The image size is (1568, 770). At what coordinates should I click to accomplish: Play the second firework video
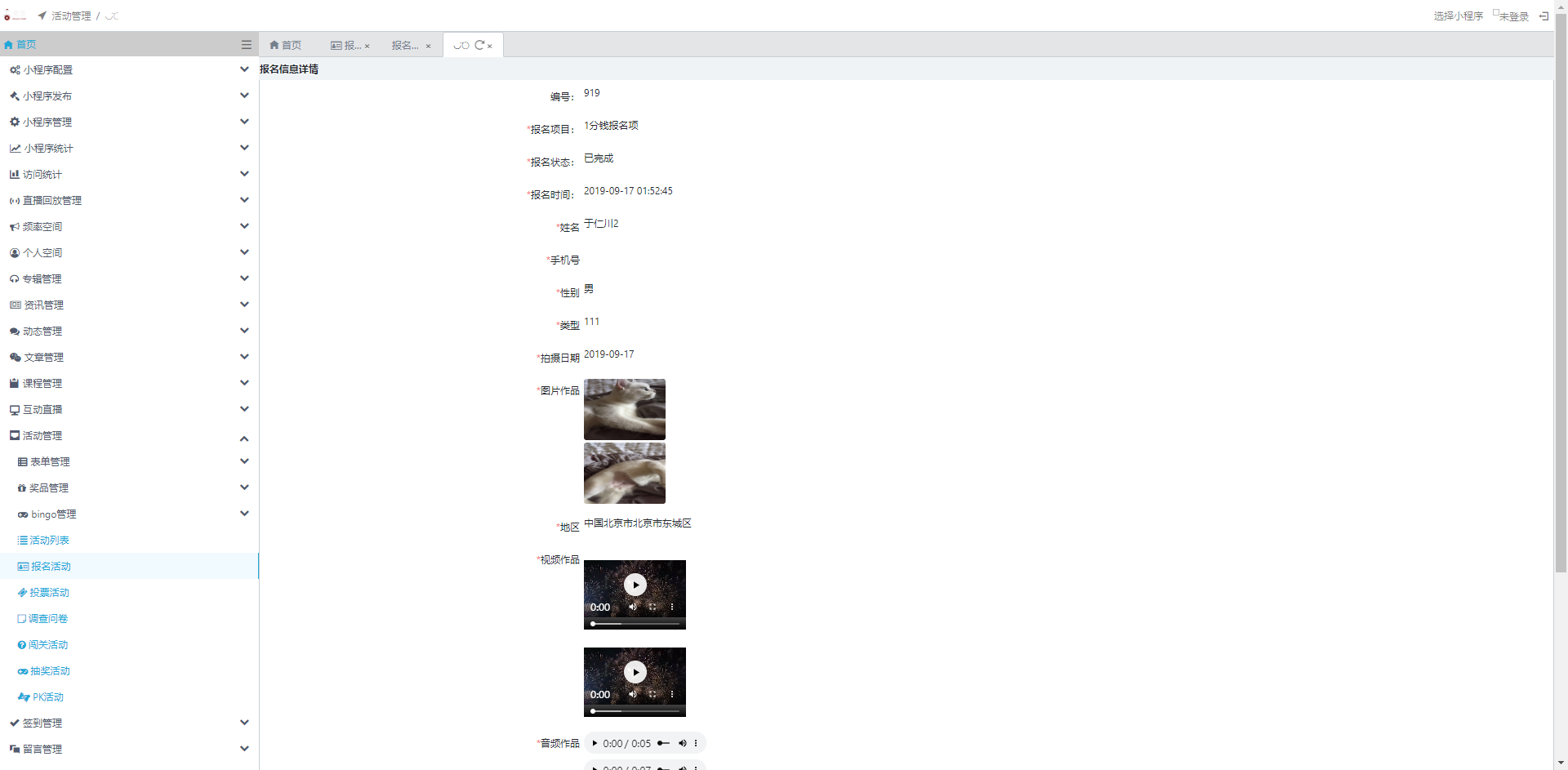tap(635, 672)
